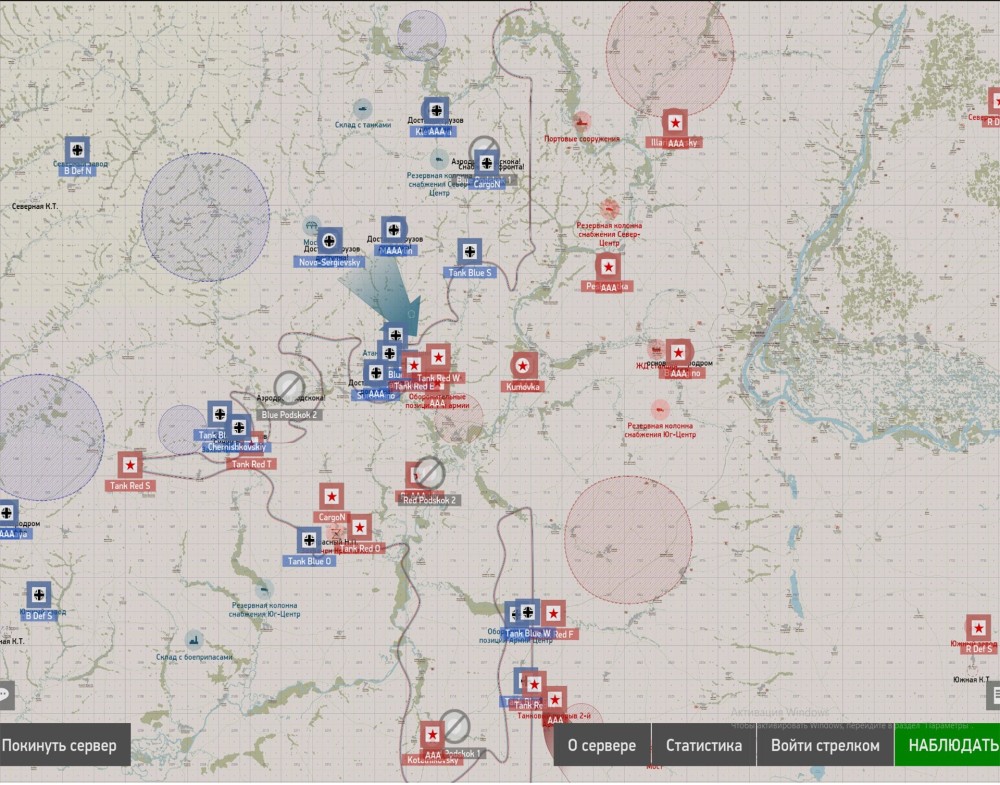
Task: Select the Tank Blue W cross icon
Action: click(527, 613)
